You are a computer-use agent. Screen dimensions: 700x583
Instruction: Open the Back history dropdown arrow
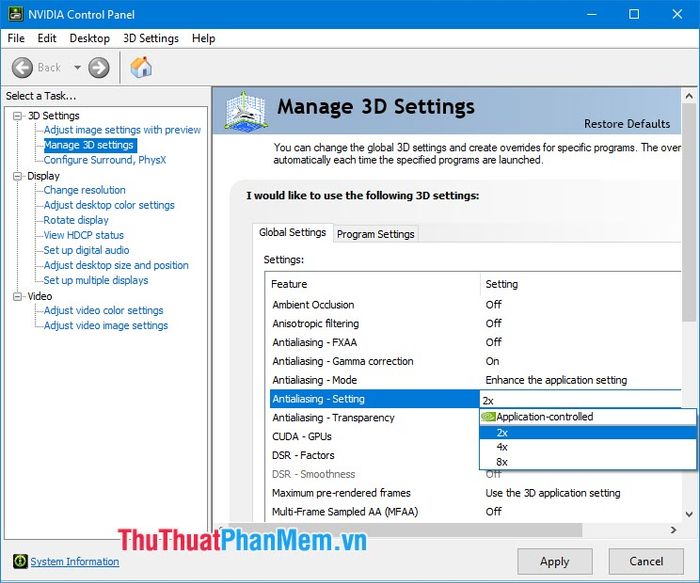pyautogui.click(x=77, y=67)
